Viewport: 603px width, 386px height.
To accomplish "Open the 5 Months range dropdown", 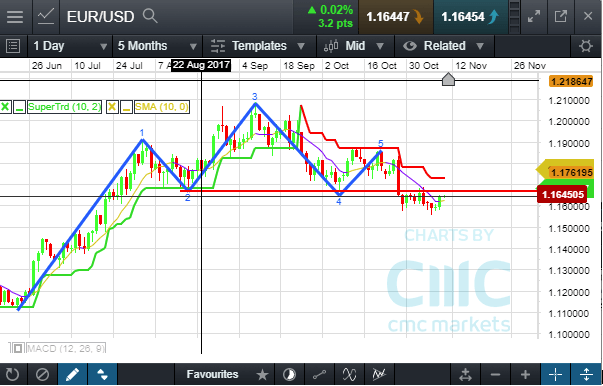I will (157, 46).
